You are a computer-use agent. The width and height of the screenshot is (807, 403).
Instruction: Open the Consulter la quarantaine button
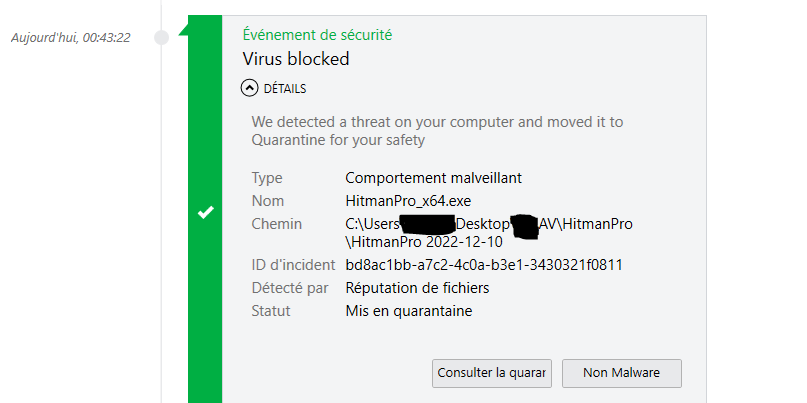(x=492, y=373)
